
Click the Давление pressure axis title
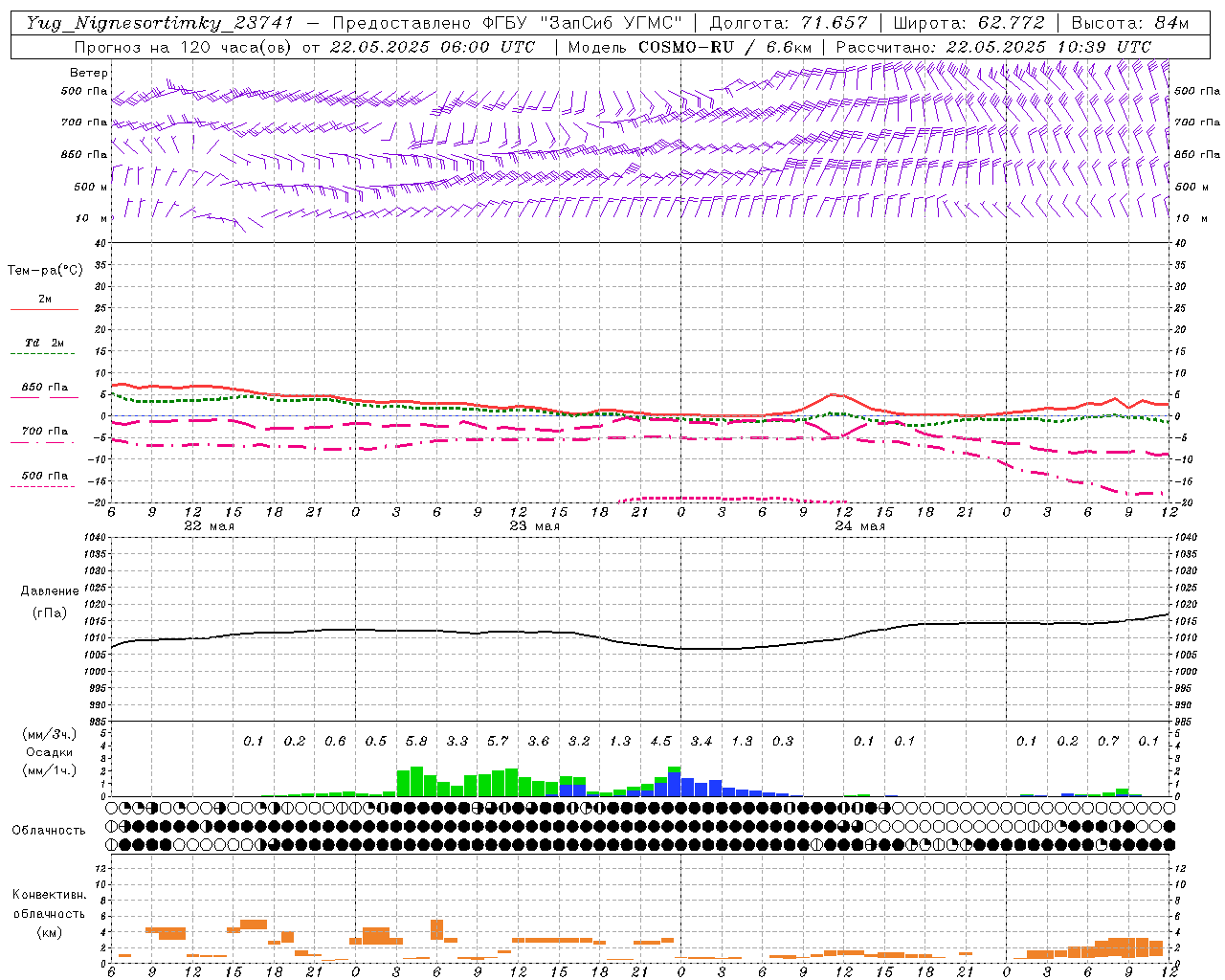tap(50, 591)
